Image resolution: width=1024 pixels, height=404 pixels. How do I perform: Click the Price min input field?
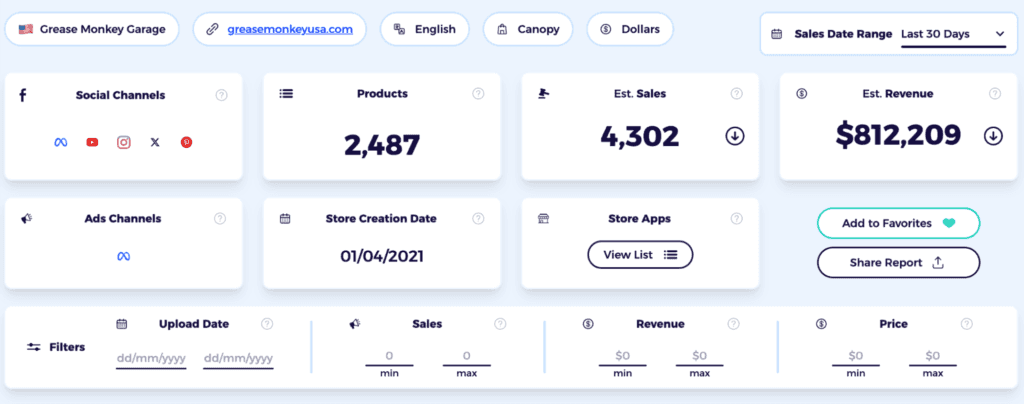[856, 357]
